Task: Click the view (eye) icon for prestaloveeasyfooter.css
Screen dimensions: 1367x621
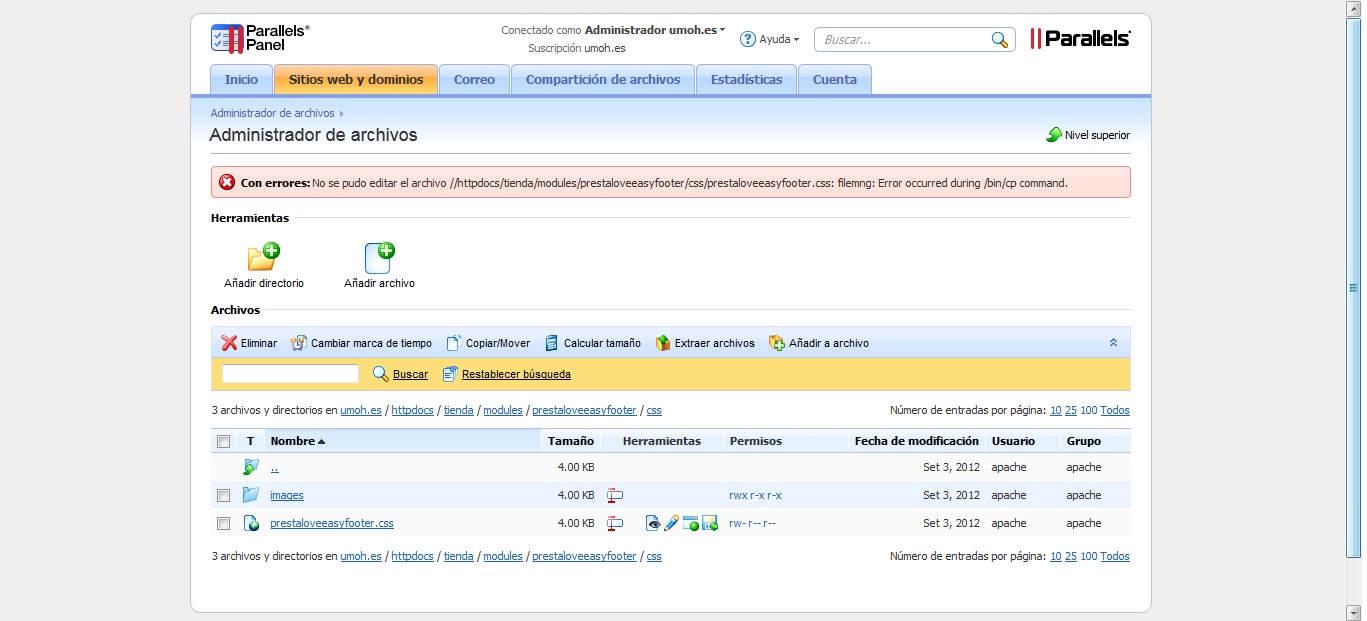Action: (653, 523)
